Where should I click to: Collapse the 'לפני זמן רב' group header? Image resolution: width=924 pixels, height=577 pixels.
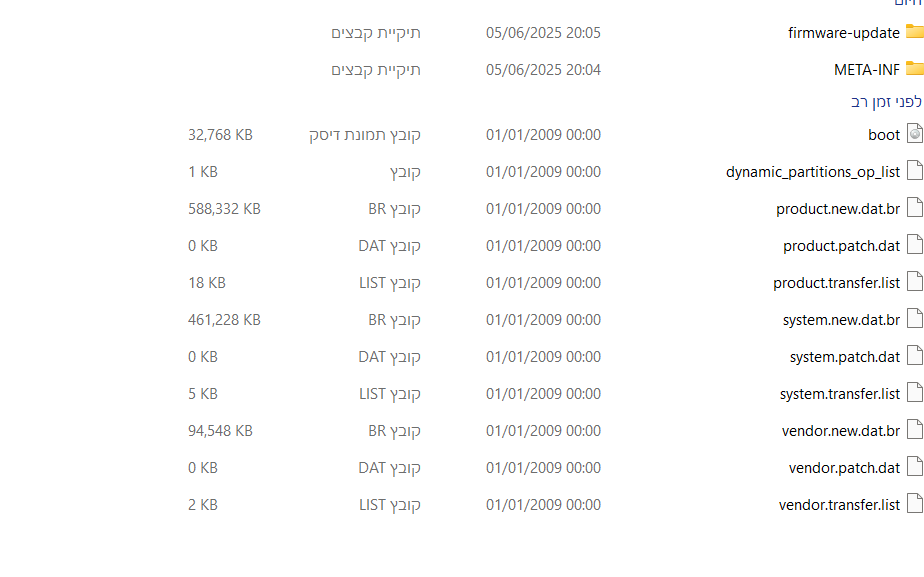pos(886,101)
